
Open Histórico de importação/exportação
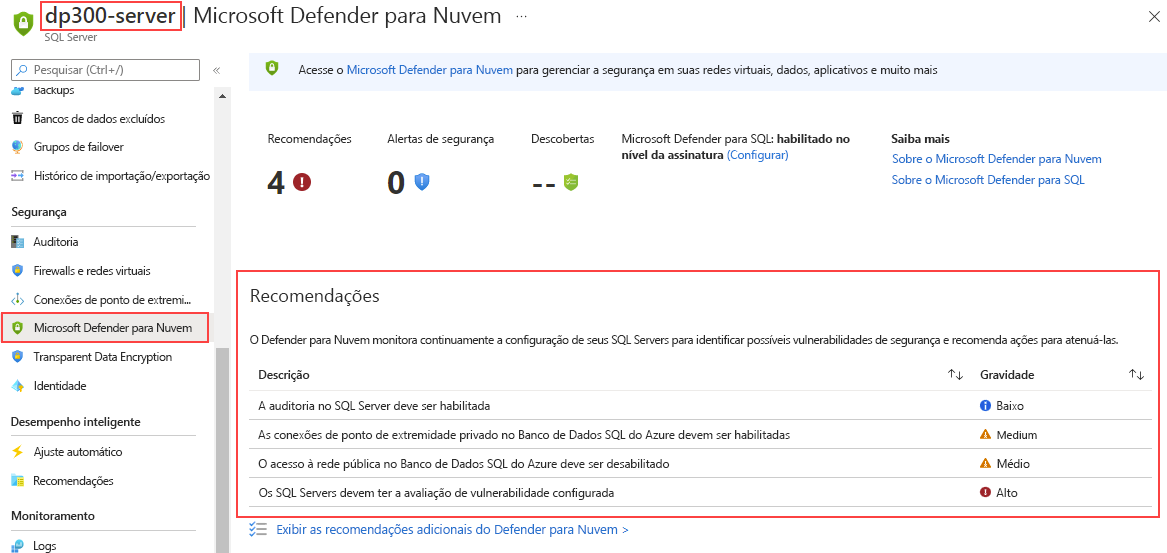tap(121, 176)
